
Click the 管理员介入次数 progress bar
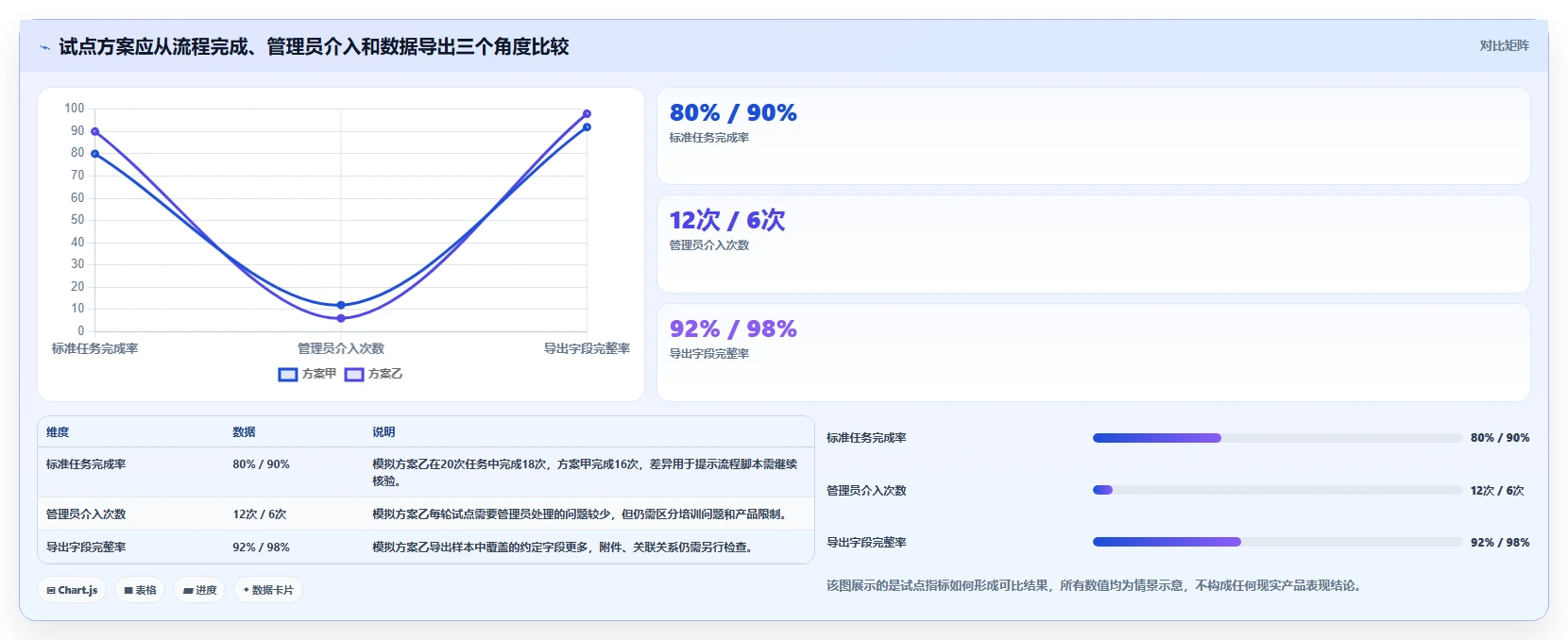coord(1277,490)
